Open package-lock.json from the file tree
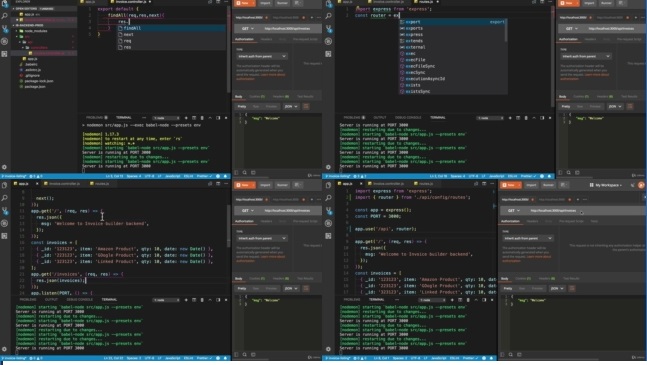Viewport: 647px width, 365px height. (39, 81)
